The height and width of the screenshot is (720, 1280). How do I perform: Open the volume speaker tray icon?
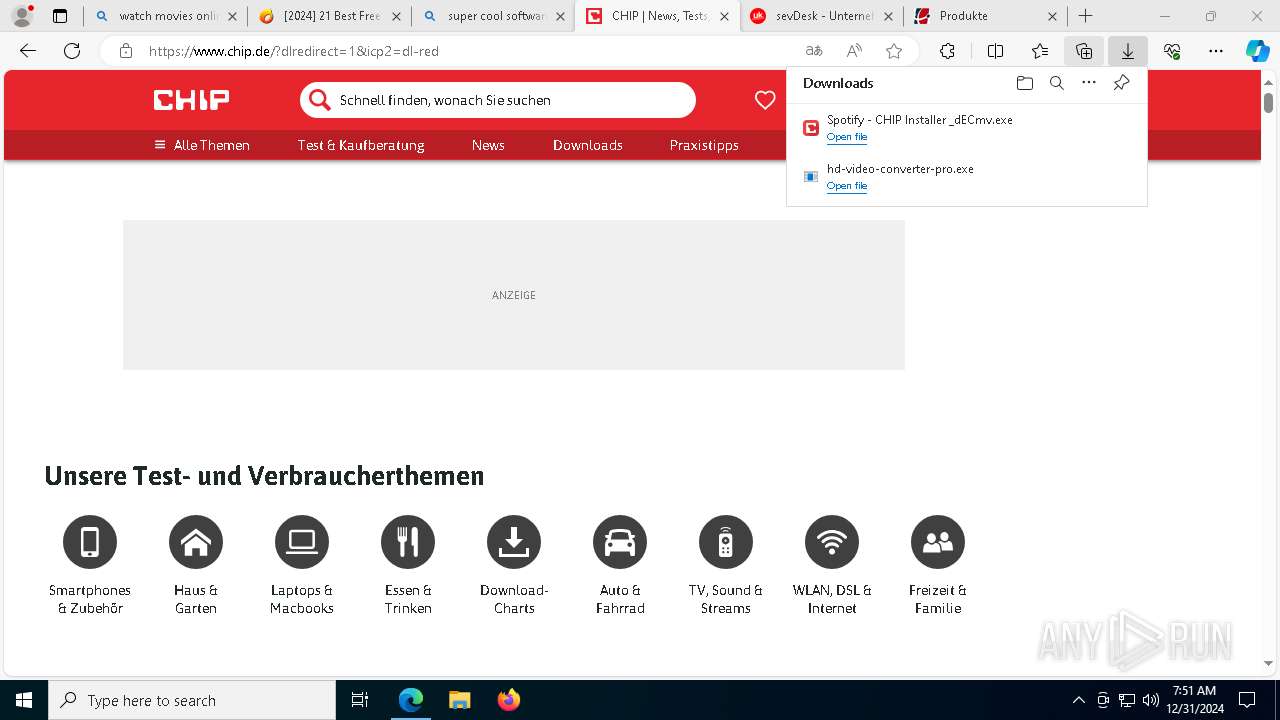coord(1151,700)
